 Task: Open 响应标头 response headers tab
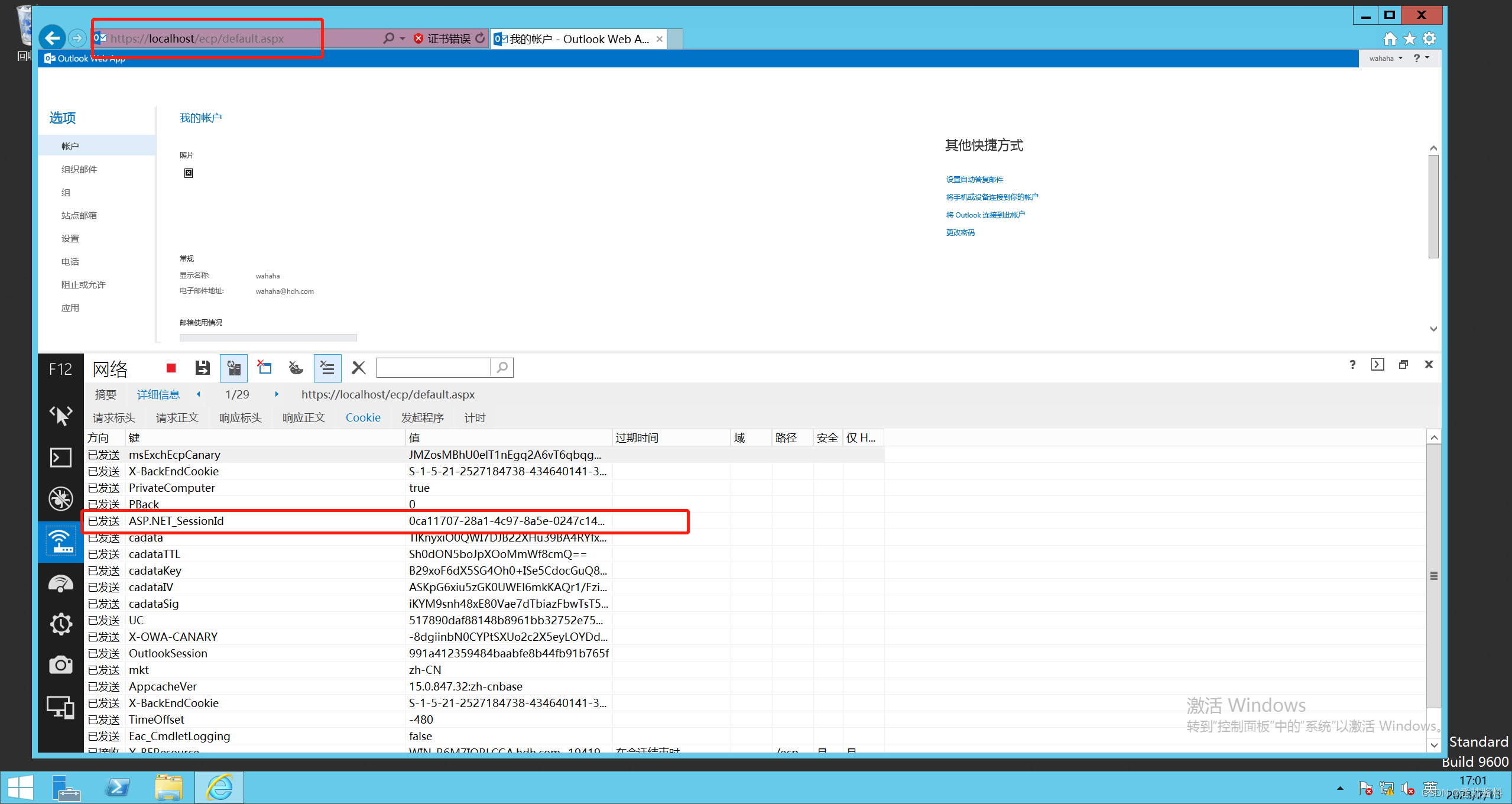(x=241, y=418)
